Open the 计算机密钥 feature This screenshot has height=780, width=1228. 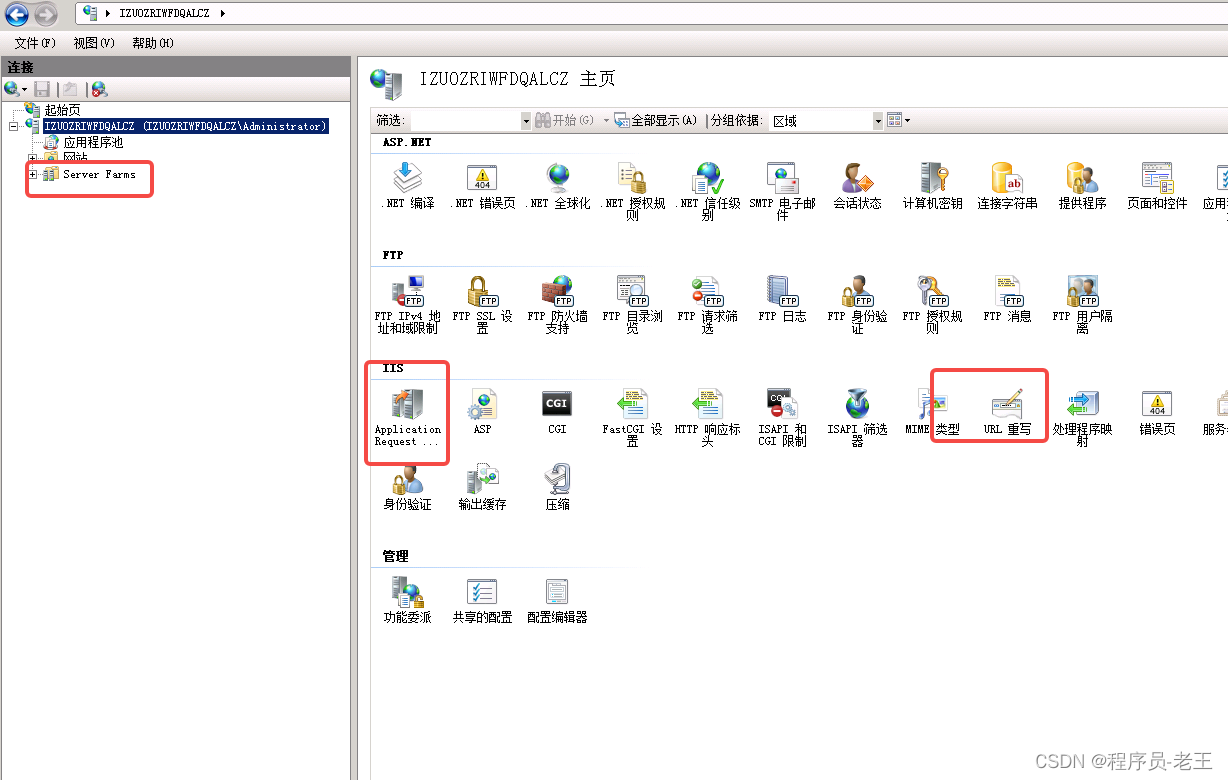tap(932, 186)
